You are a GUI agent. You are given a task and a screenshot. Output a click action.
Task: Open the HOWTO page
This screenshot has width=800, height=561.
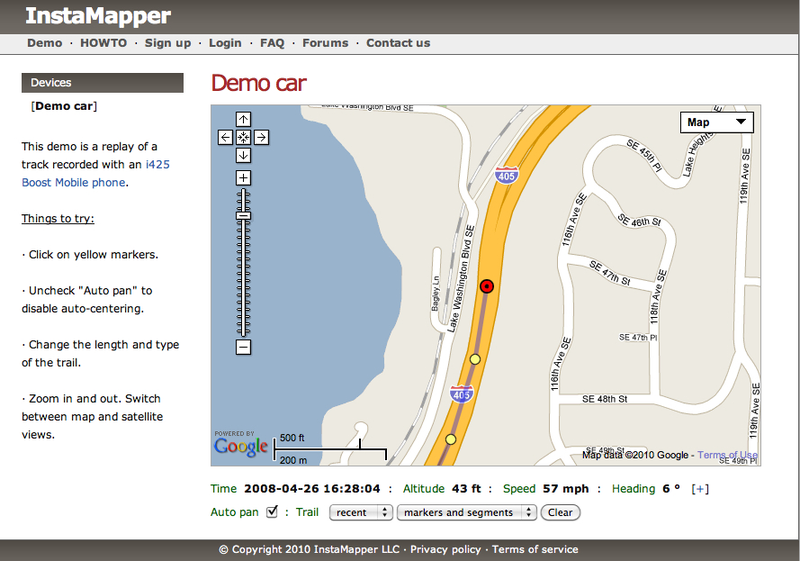pyautogui.click(x=104, y=43)
